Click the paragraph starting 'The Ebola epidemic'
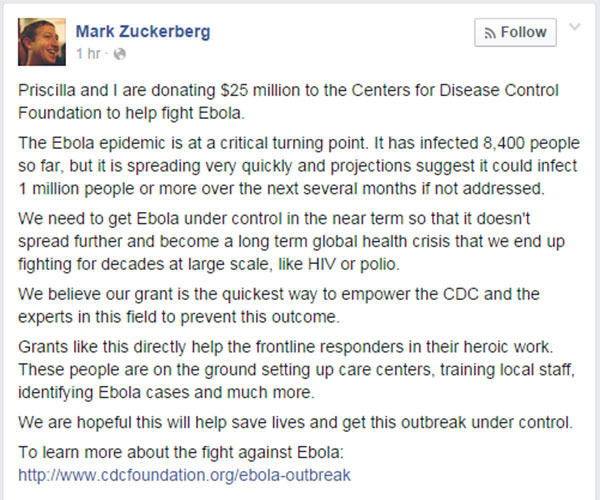Screen dimensions: 600x500 (299, 166)
